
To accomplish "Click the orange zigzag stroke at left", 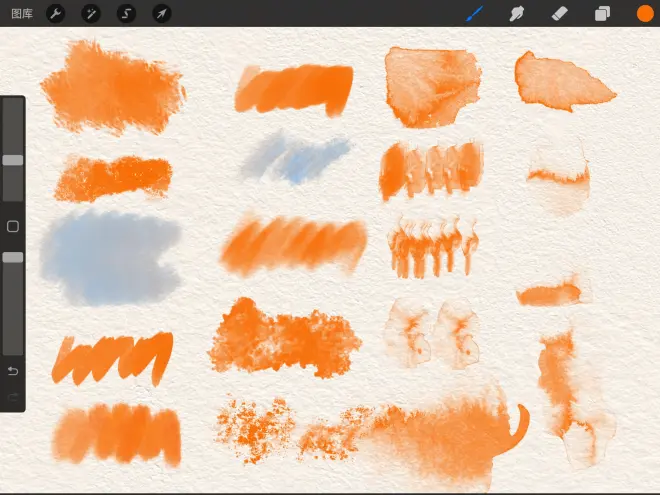I will pyautogui.click(x=112, y=357).
